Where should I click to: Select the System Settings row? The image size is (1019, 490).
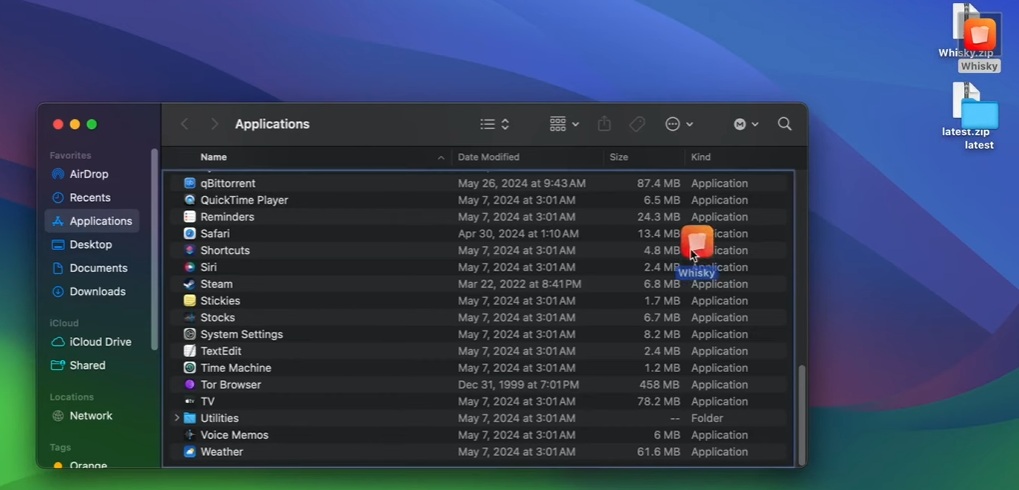click(241, 335)
